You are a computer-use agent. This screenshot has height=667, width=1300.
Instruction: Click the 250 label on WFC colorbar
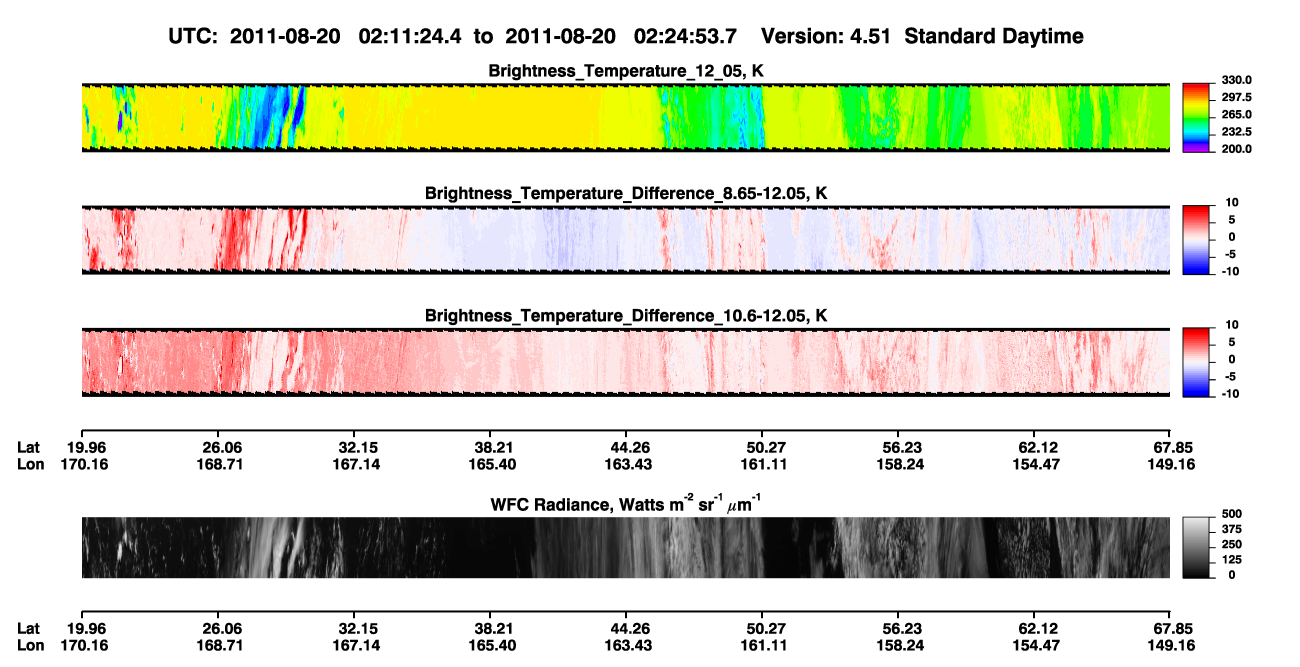click(1231, 544)
